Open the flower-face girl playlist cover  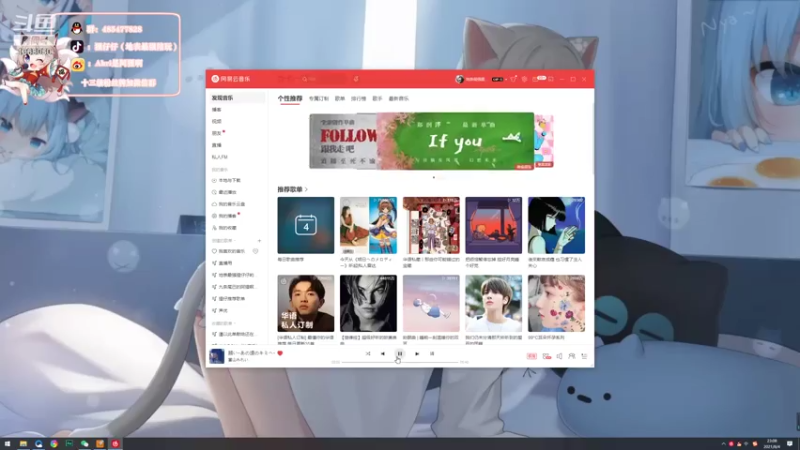tap(556, 304)
